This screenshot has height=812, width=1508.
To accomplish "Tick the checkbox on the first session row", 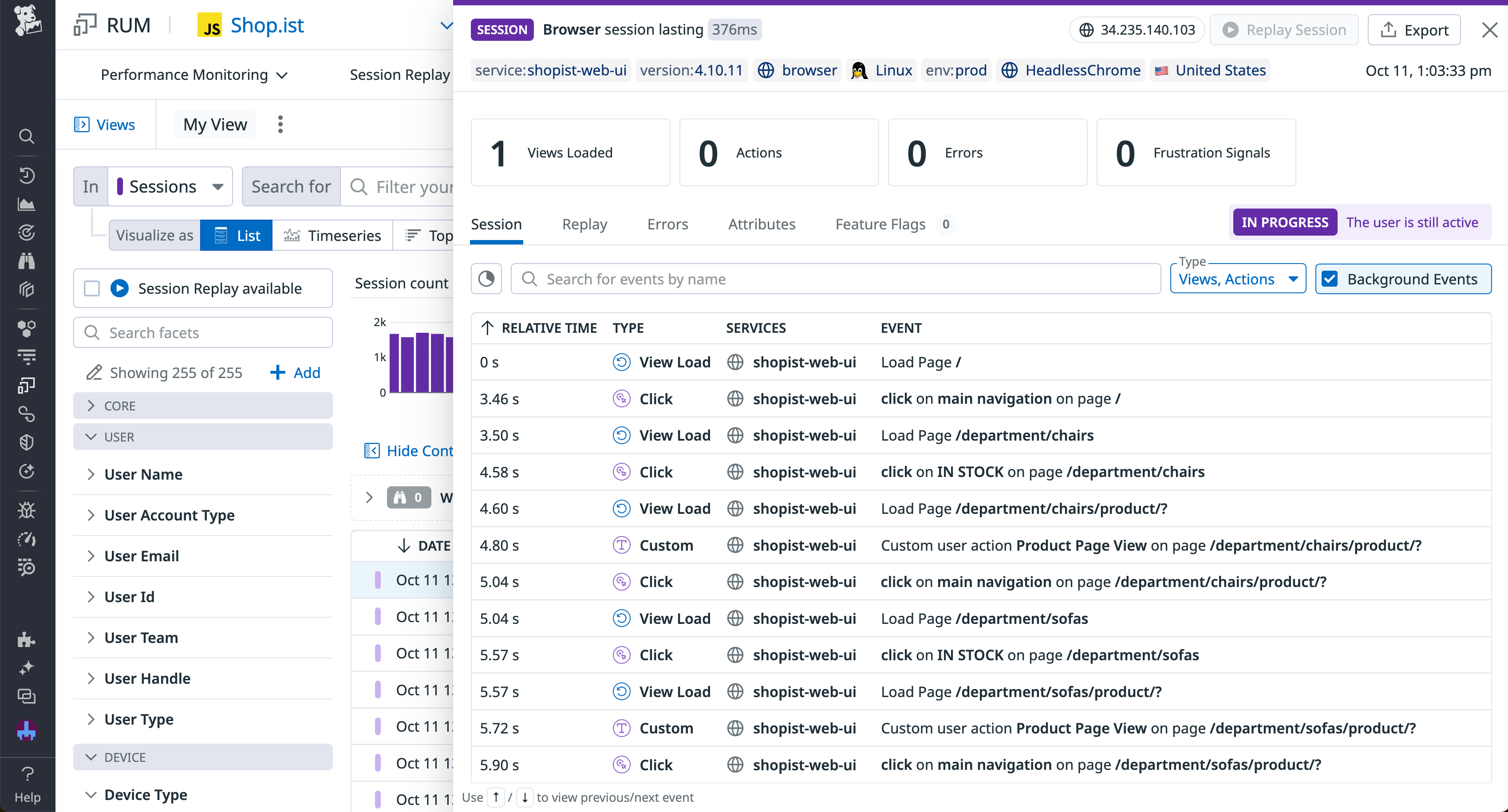I will [x=377, y=579].
